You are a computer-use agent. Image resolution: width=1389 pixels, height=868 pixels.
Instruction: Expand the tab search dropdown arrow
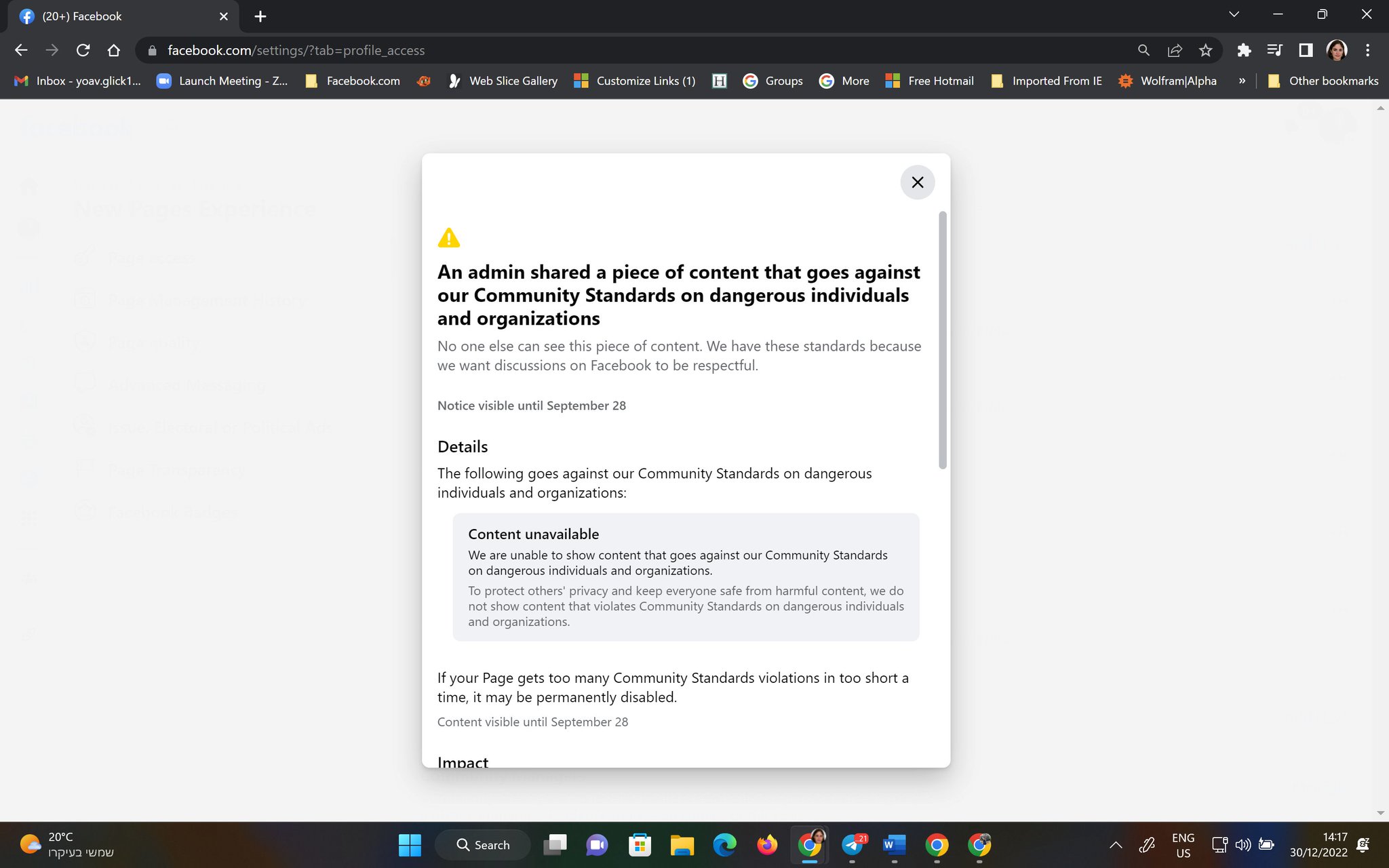(1234, 14)
